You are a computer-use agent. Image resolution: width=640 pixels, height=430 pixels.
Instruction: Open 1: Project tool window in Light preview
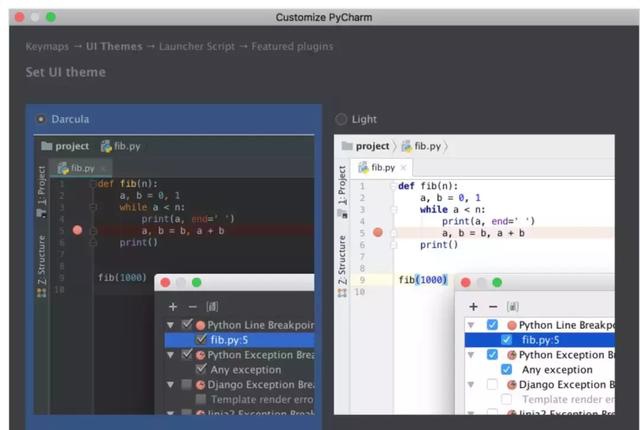click(x=342, y=185)
